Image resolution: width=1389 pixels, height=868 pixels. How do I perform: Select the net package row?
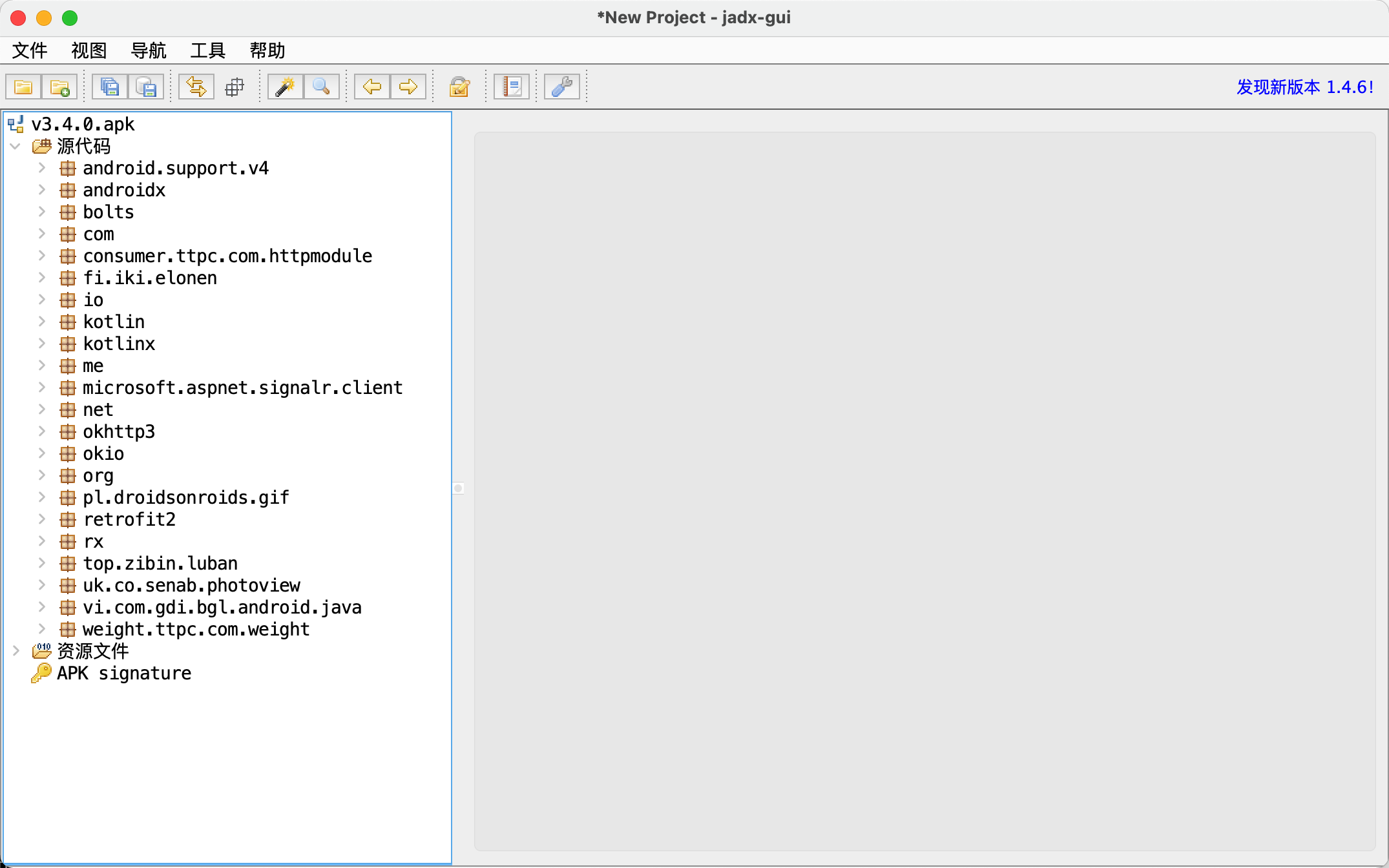click(x=98, y=410)
